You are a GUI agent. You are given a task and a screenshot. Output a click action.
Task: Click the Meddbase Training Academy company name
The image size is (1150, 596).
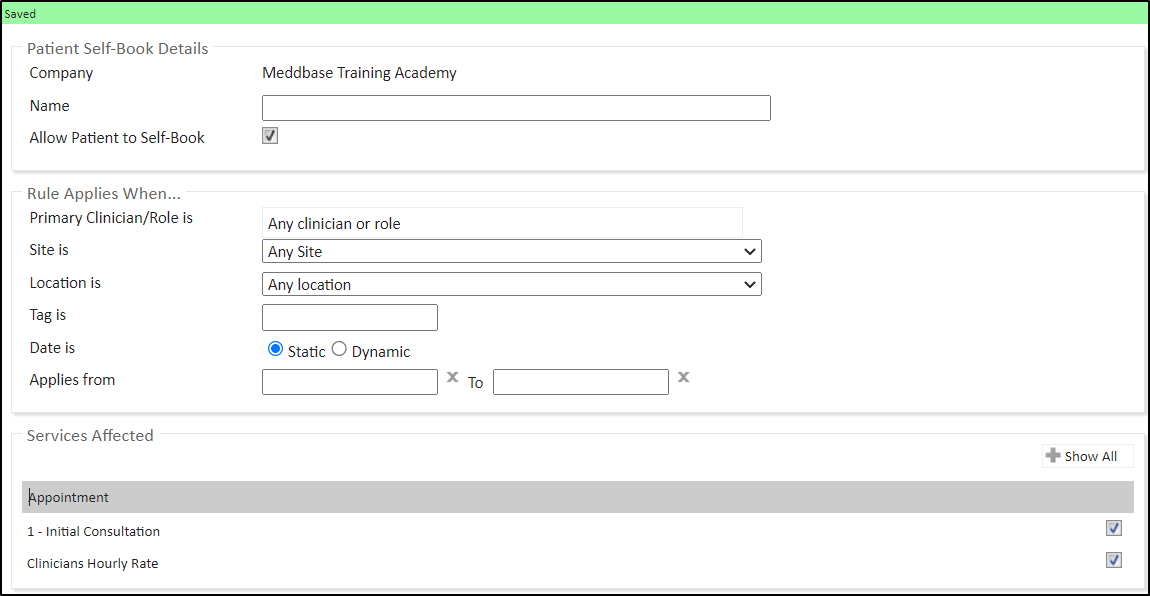click(359, 73)
